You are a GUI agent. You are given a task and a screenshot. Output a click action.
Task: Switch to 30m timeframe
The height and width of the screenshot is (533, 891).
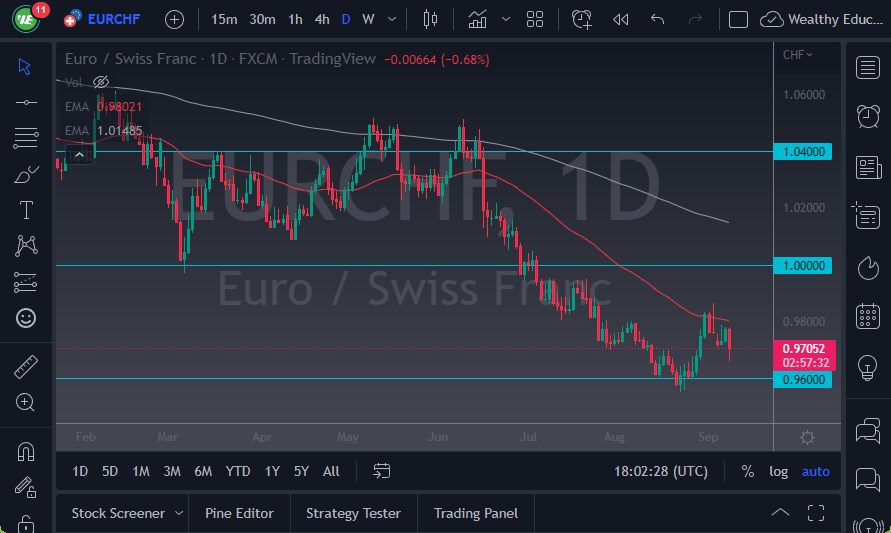[x=262, y=19]
